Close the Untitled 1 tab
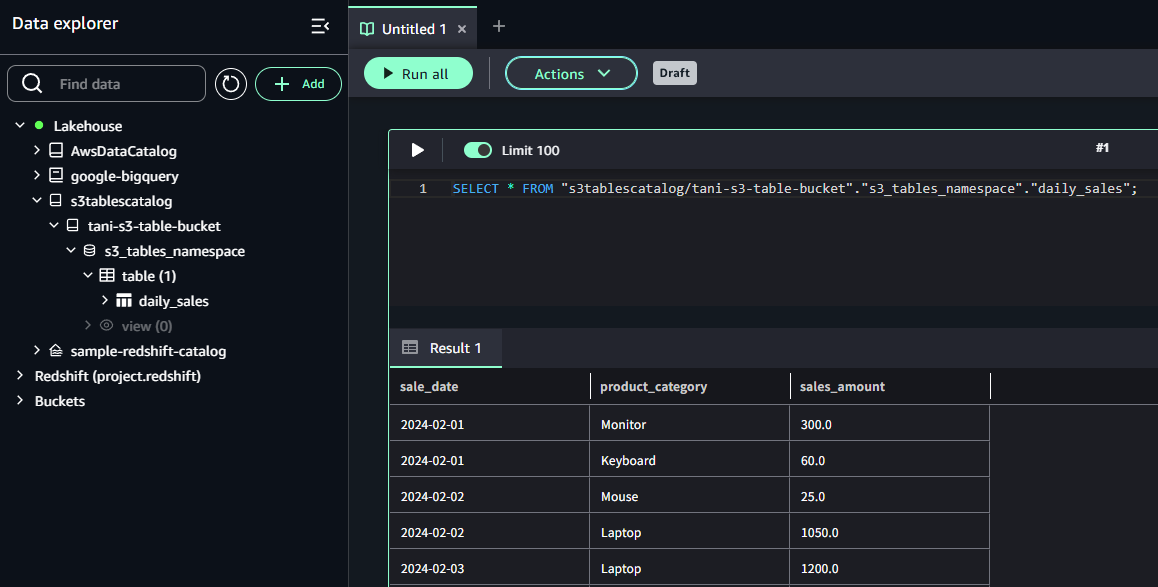 coord(462,29)
